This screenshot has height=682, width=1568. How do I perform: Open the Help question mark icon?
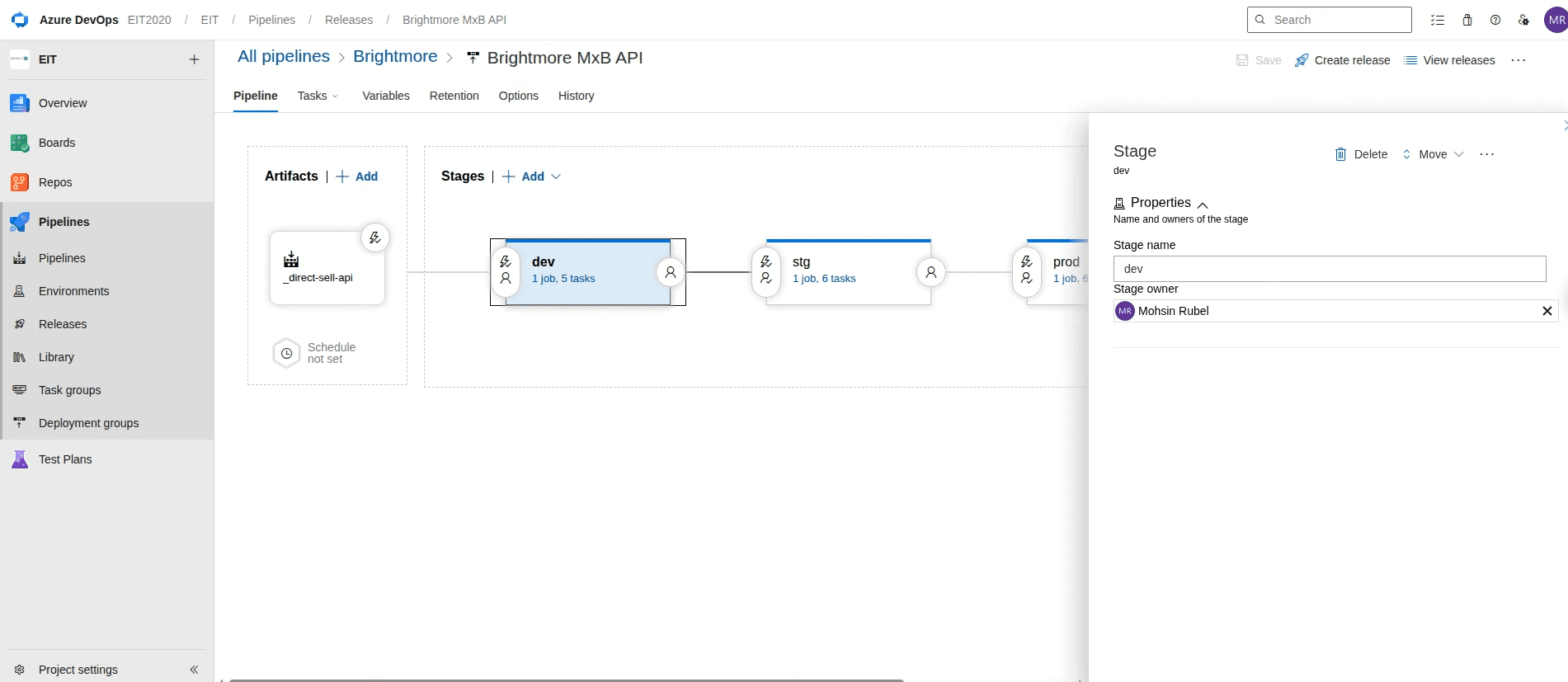pyautogui.click(x=1495, y=20)
